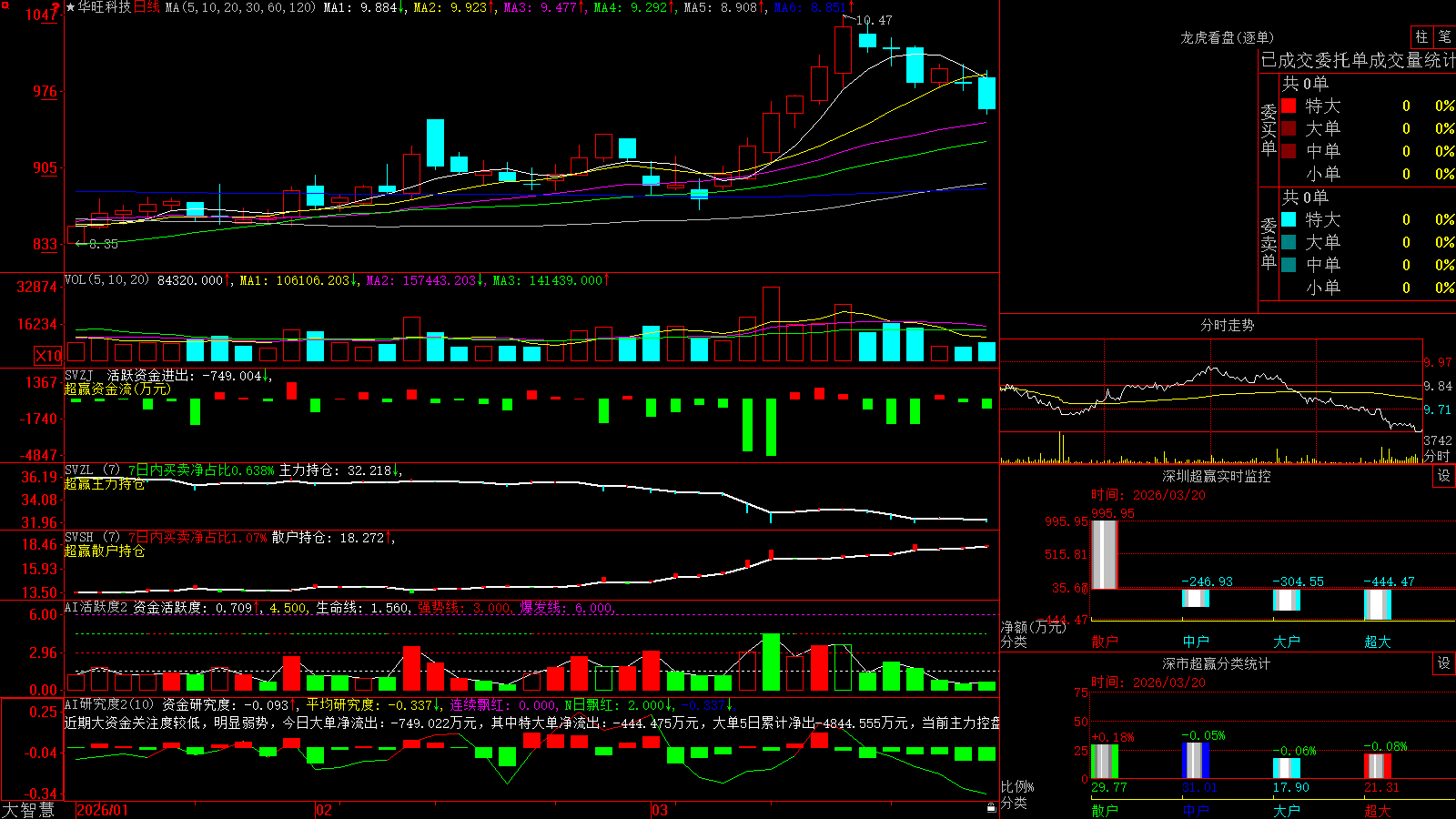Click the X10 volume scale icon

(48, 356)
